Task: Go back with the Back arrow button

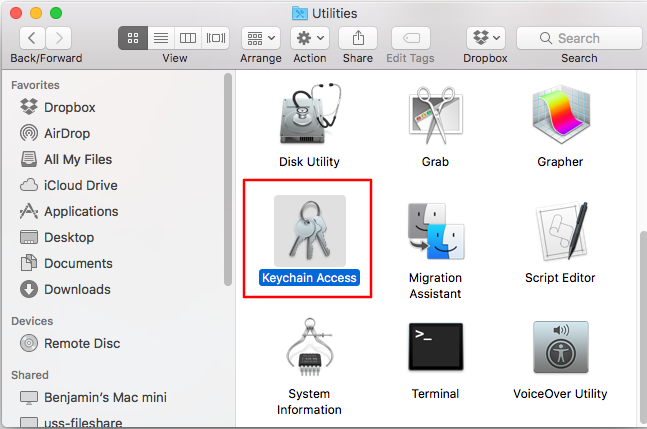Action: coord(32,38)
